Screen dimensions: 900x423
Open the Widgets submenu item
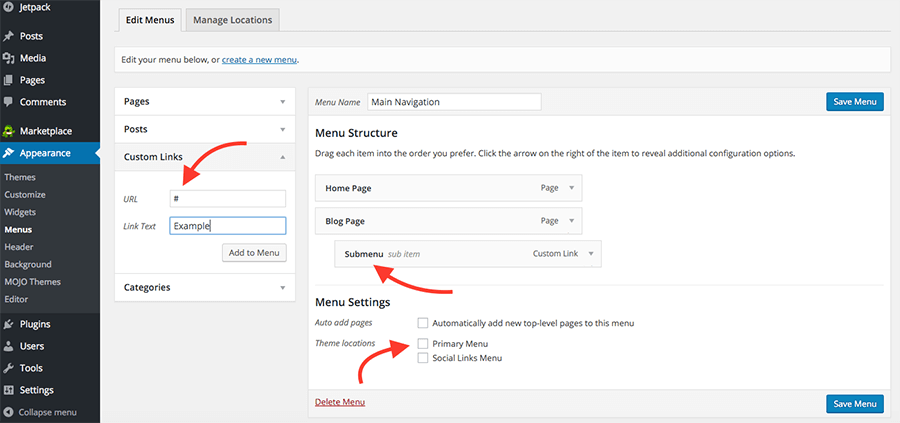[x=20, y=212]
